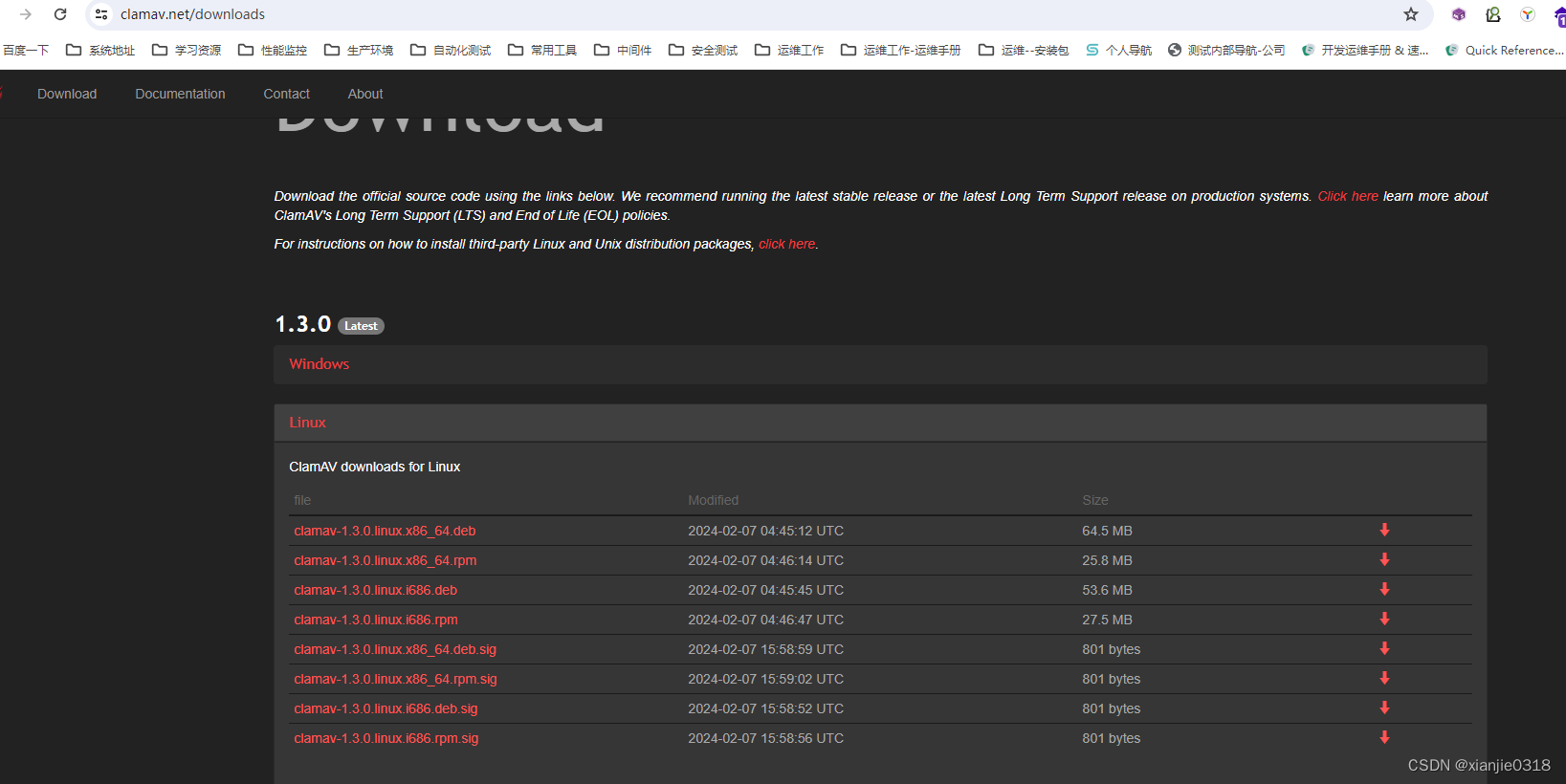Open the 运维工作 bookmark folder
The height and width of the screenshot is (784, 1566).
tap(789, 50)
